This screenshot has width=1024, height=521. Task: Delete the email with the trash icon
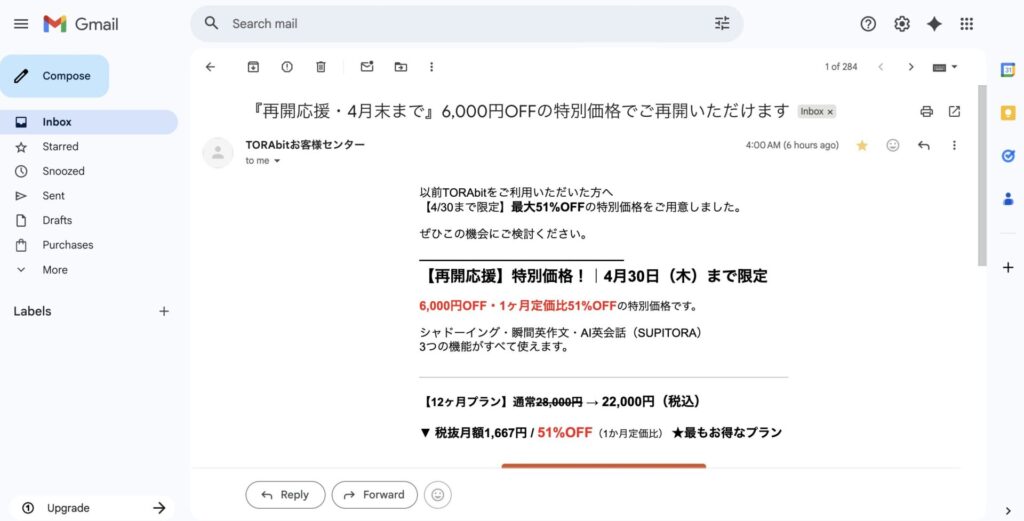[321, 67]
